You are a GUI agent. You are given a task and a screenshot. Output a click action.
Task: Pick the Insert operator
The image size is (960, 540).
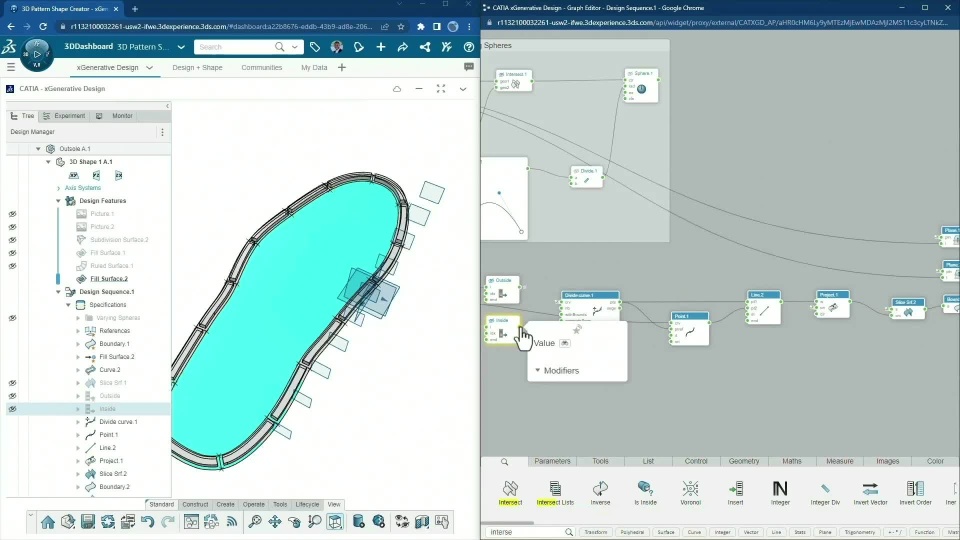click(x=735, y=493)
